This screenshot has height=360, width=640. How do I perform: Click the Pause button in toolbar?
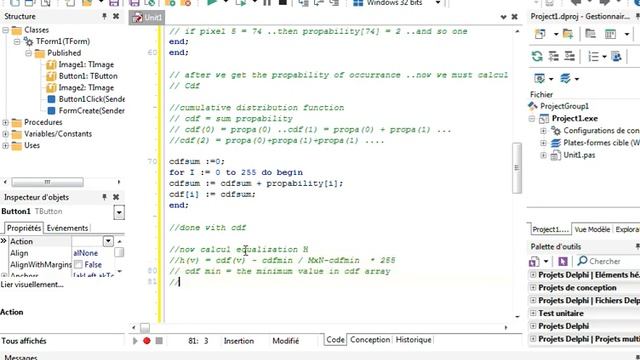pos(267,3)
